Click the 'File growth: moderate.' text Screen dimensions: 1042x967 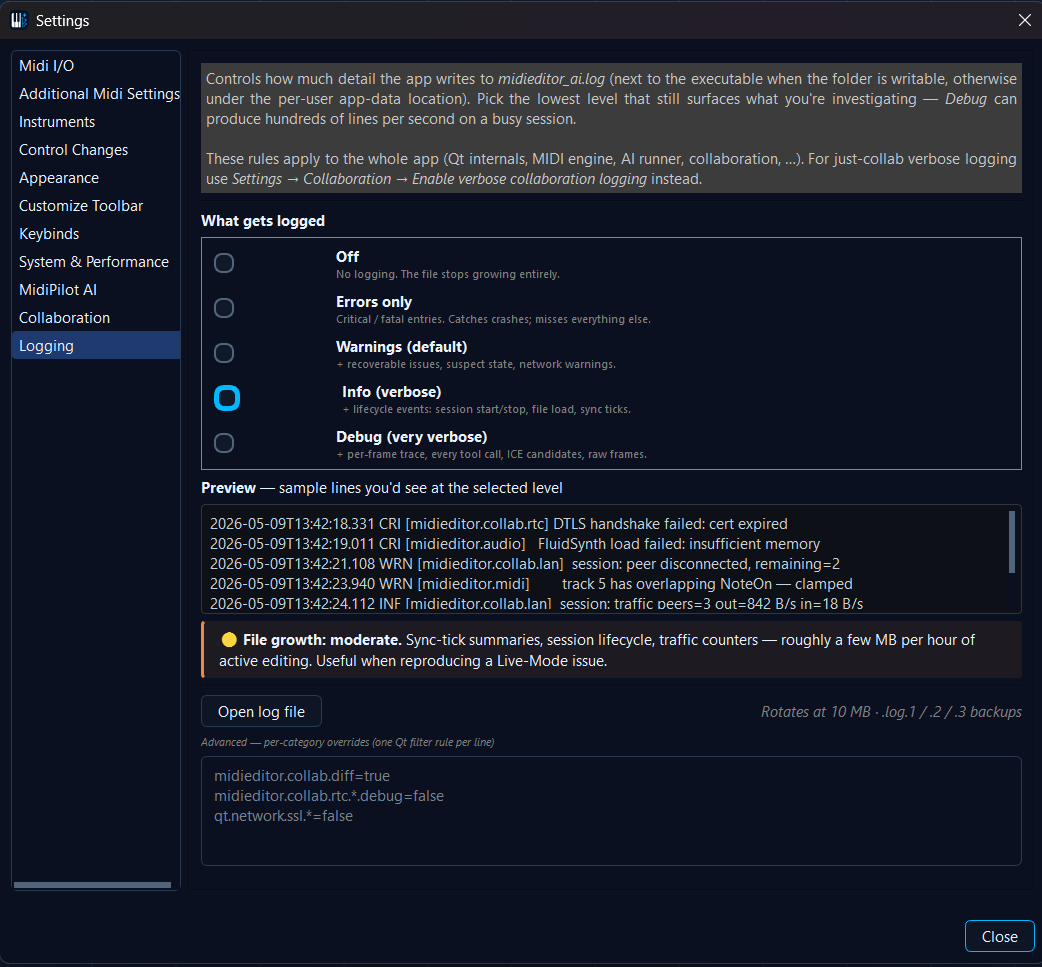[322, 640]
